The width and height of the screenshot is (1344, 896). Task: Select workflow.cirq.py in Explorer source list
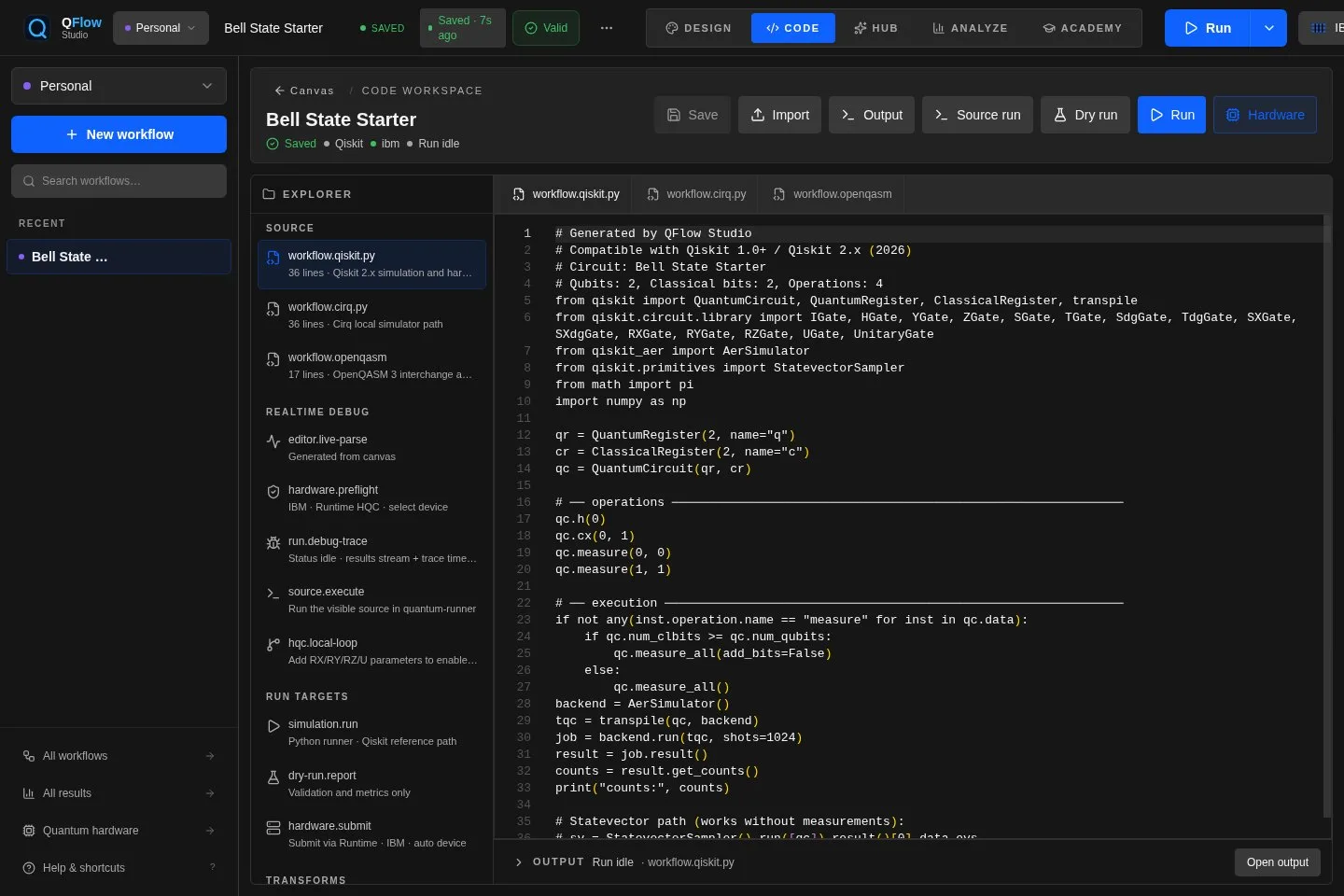pos(371,315)
